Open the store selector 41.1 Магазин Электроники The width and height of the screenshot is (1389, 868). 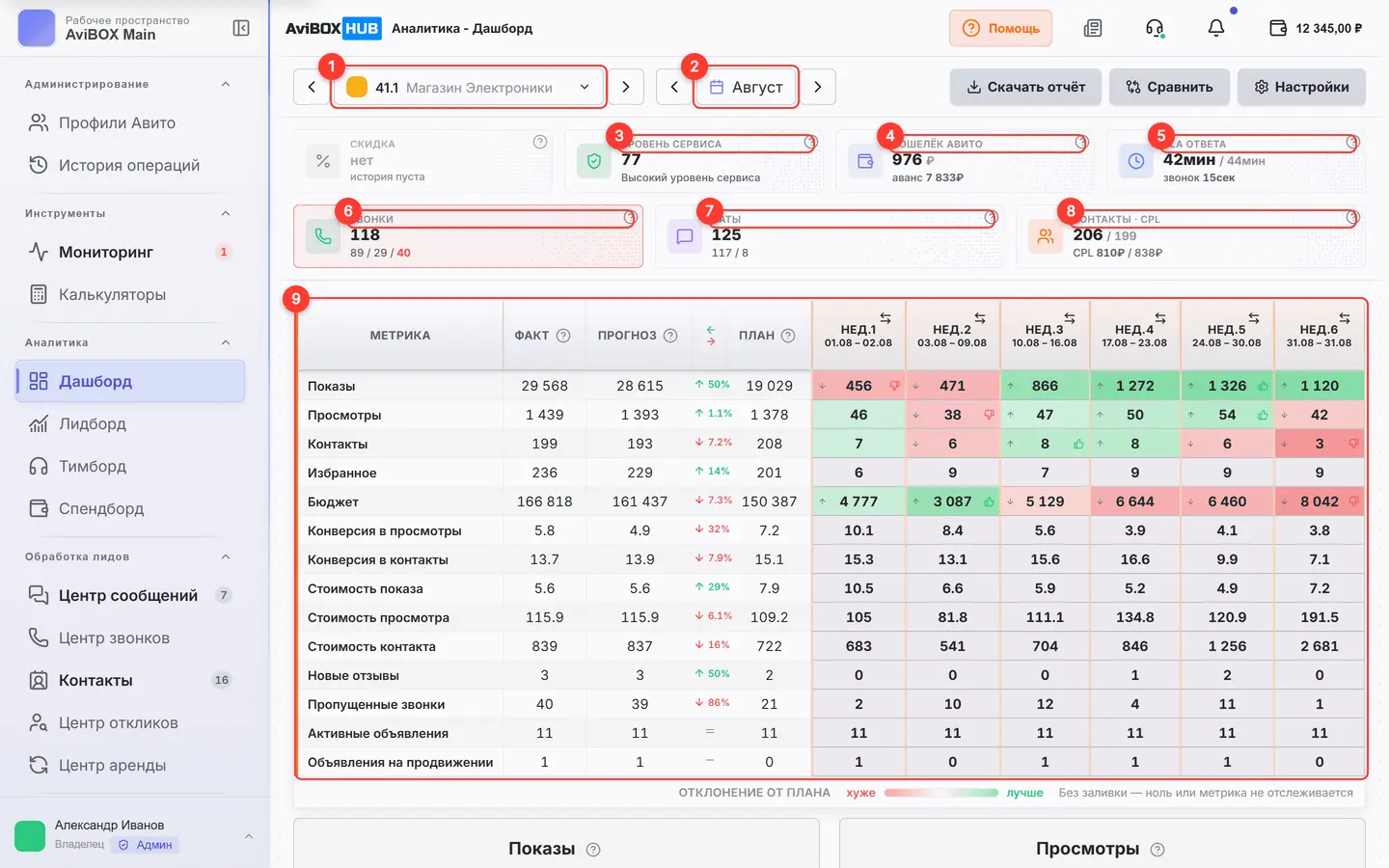(x=469, y=87)
